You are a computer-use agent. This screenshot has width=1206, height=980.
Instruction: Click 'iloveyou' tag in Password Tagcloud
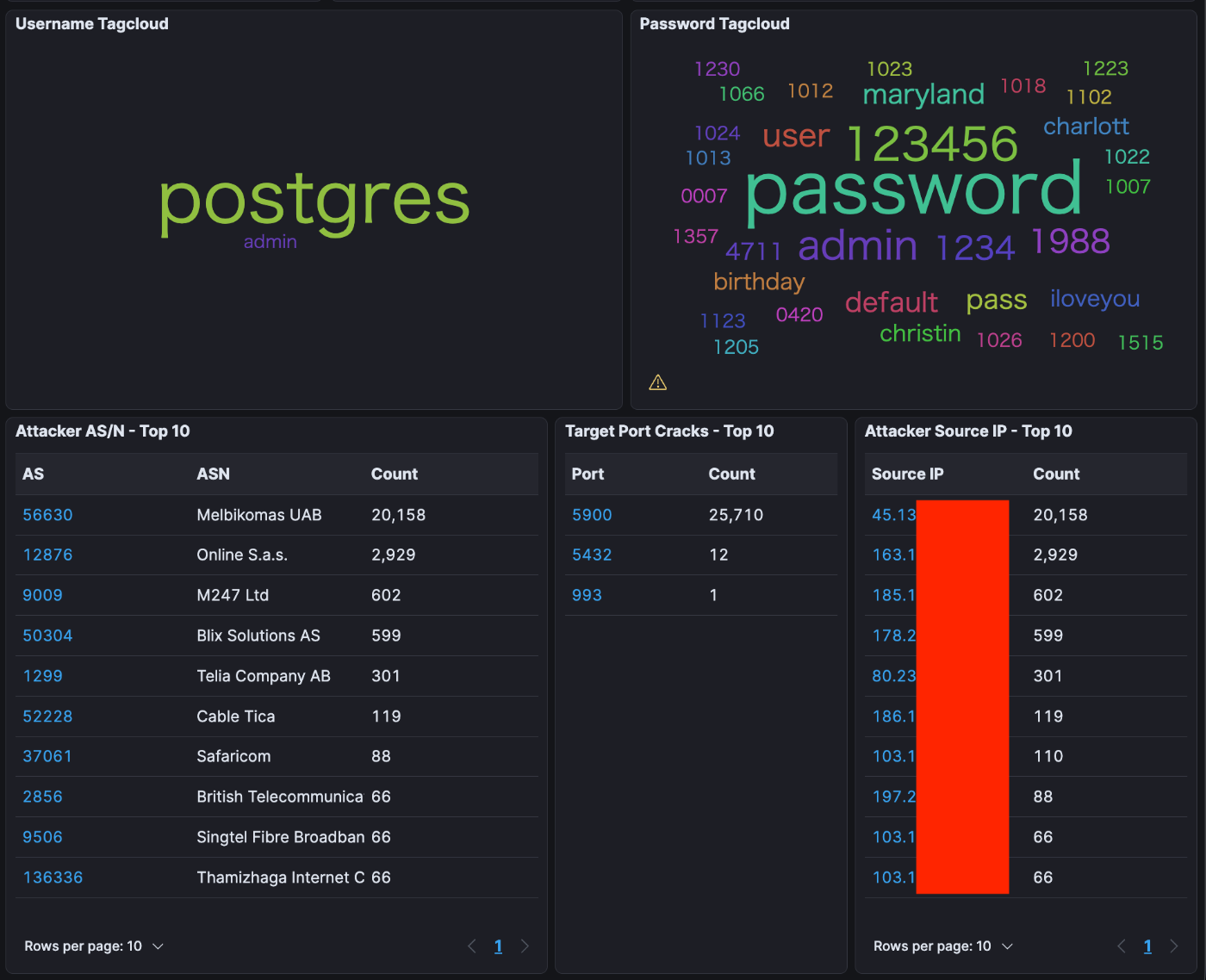[1095, 299]
